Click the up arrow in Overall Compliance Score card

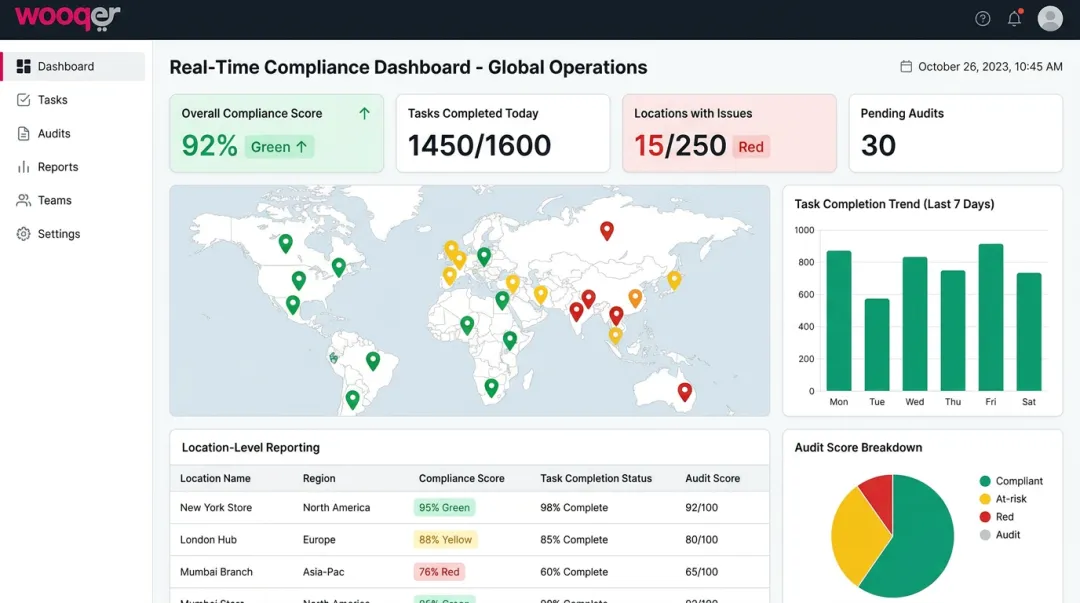point(364,114)
